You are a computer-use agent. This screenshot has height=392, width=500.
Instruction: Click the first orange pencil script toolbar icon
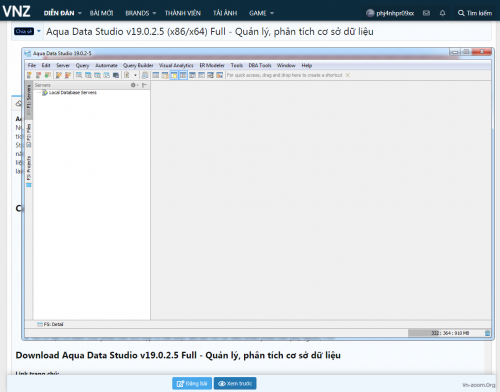pyautogui.click(x=59, y=75)
